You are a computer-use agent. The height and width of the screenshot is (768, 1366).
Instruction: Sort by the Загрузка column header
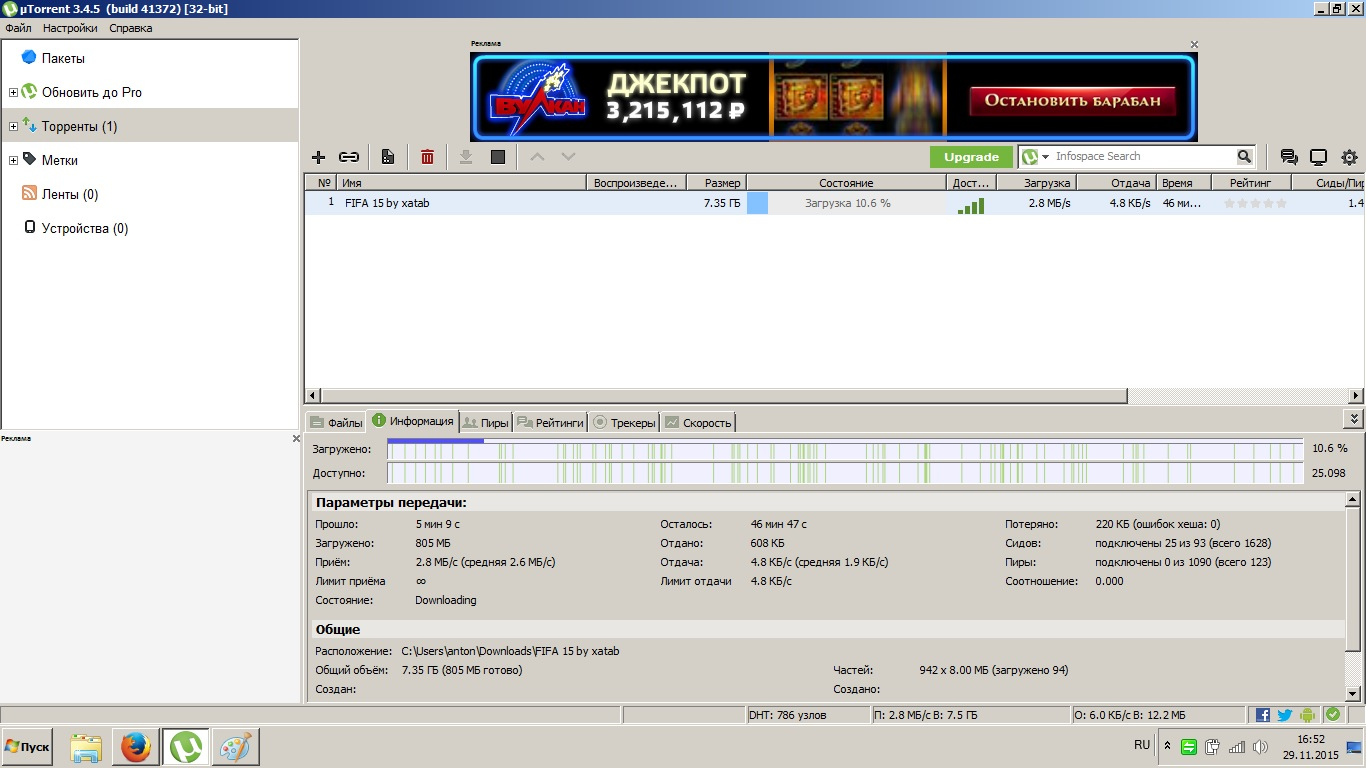pos(1036,183)
